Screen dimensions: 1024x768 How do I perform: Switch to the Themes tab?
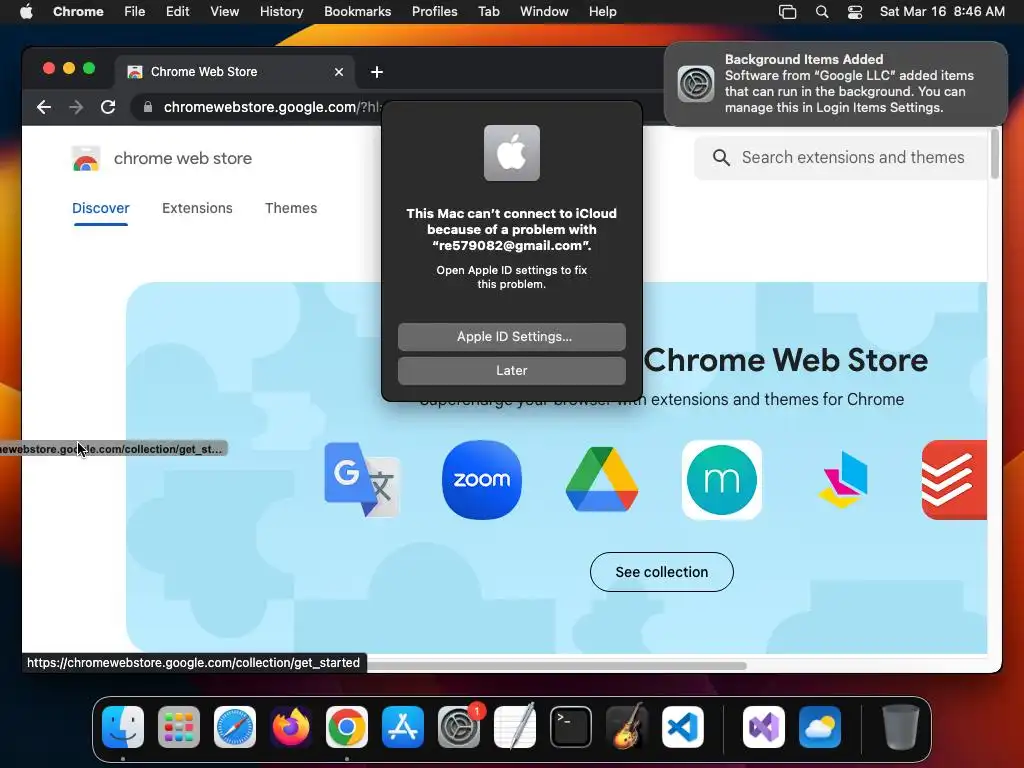291,208
